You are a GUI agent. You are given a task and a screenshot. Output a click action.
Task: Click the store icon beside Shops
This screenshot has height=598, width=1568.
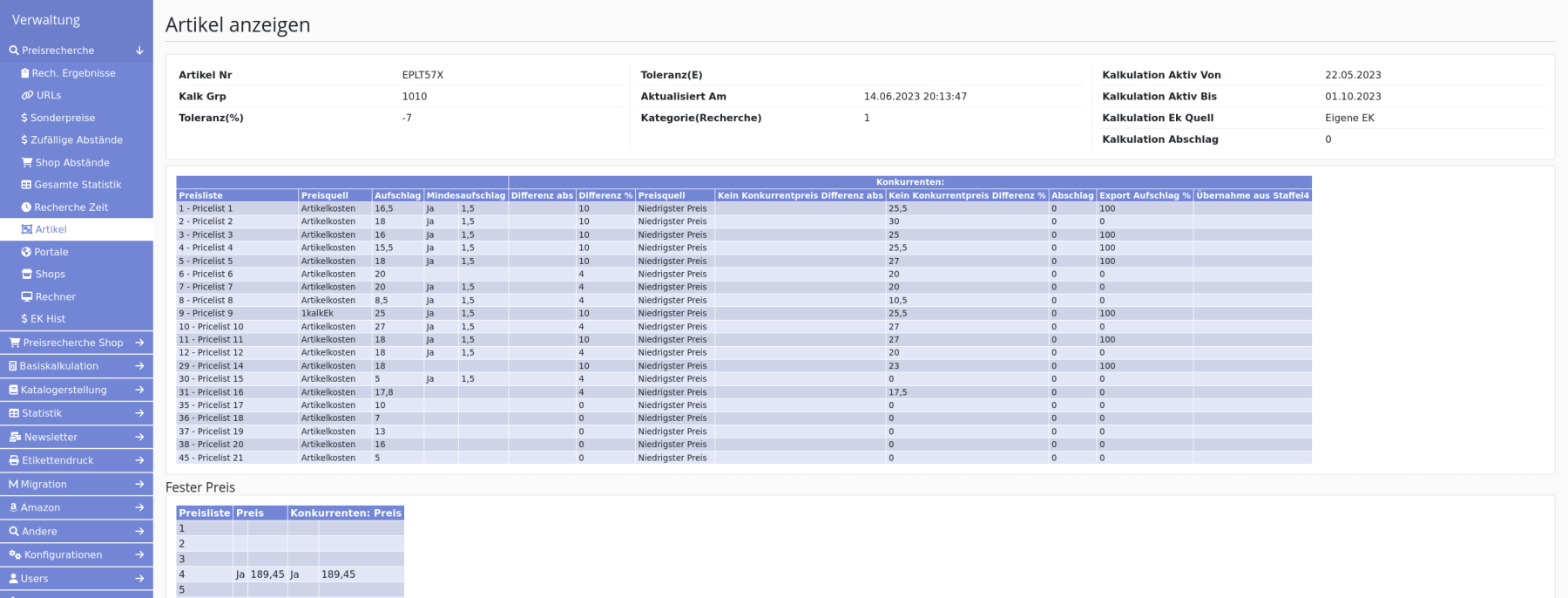tap(27, 274)
